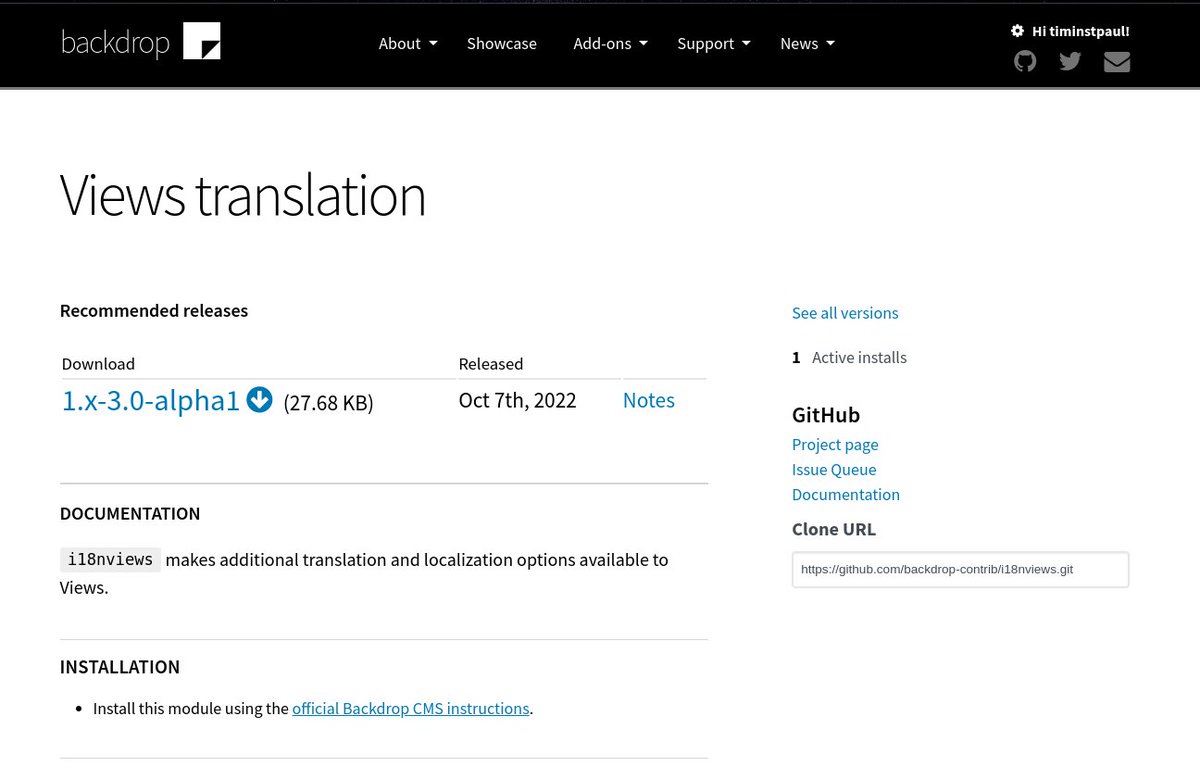This screenshot has width=1200, height=779.
Task: Click the INSTALLATION section heading
Action: click(x=120, y=667)
